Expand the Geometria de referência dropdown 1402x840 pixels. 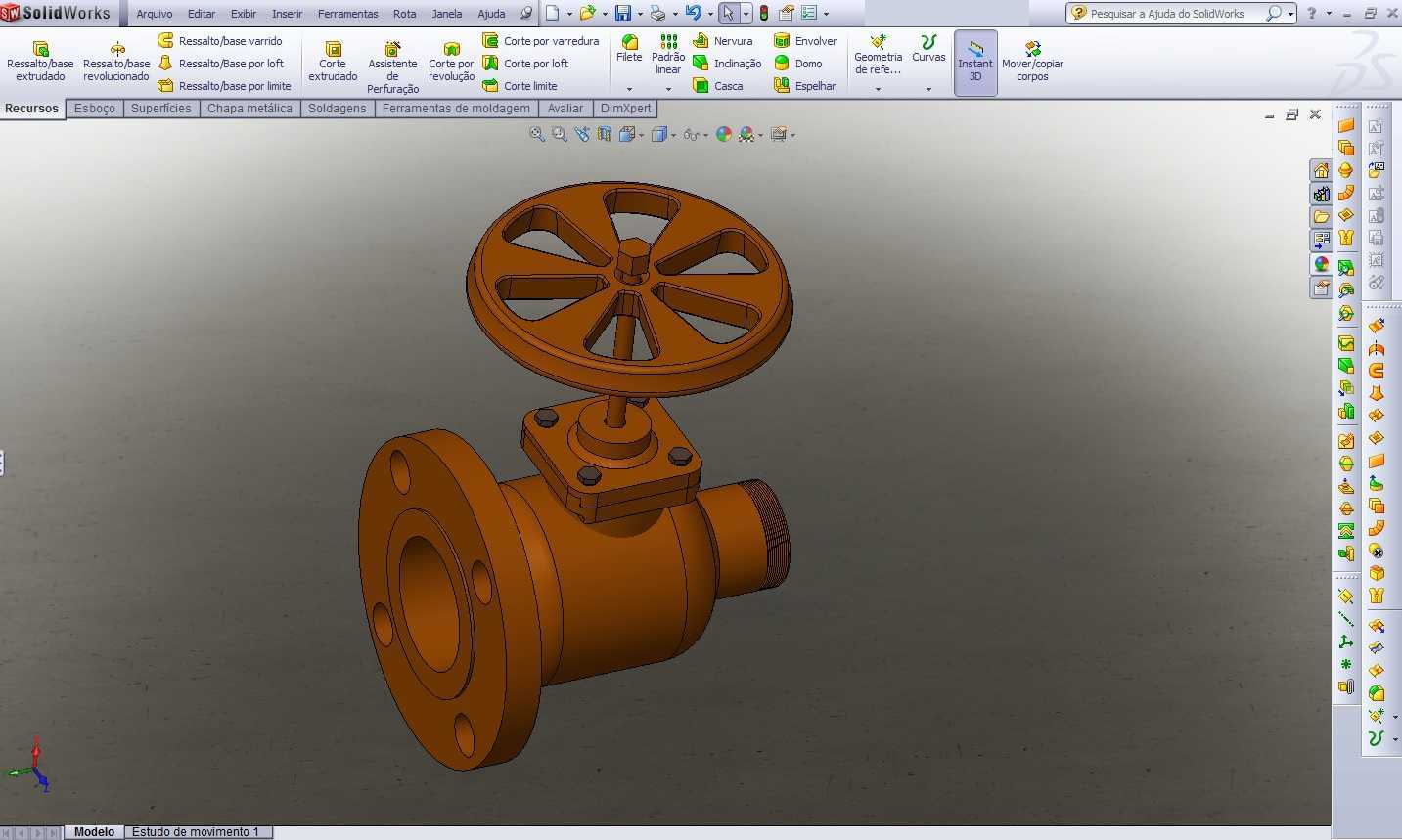(x=878, y=89)
